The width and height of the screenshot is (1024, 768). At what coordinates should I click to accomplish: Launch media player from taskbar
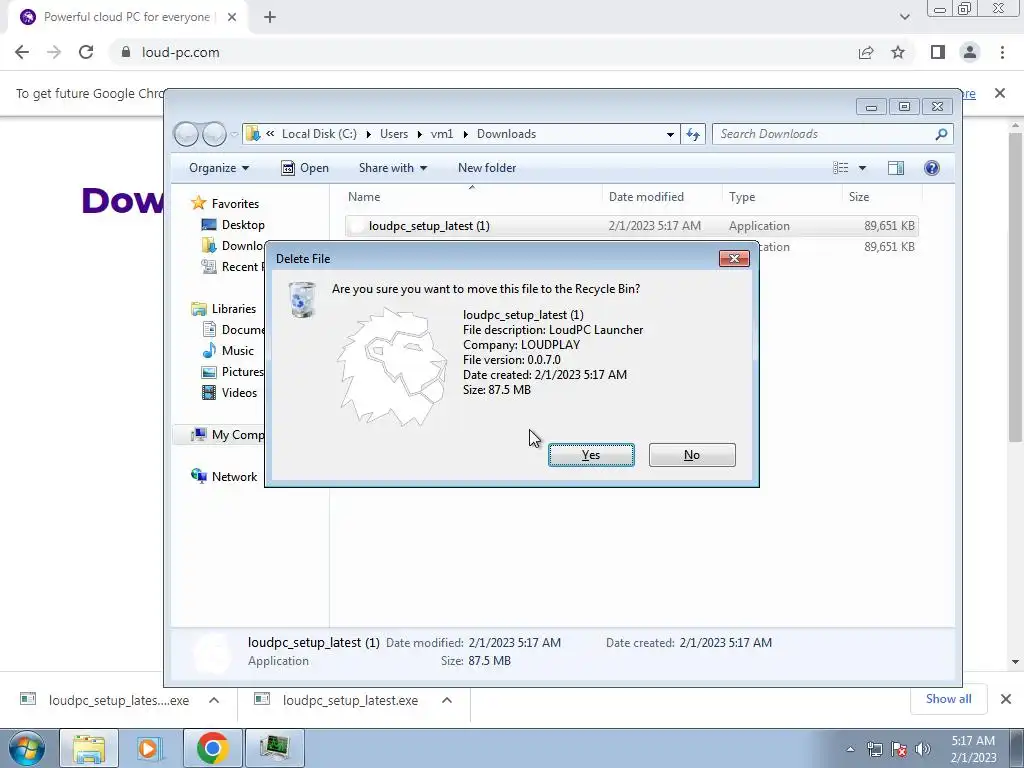coord(148,748)
